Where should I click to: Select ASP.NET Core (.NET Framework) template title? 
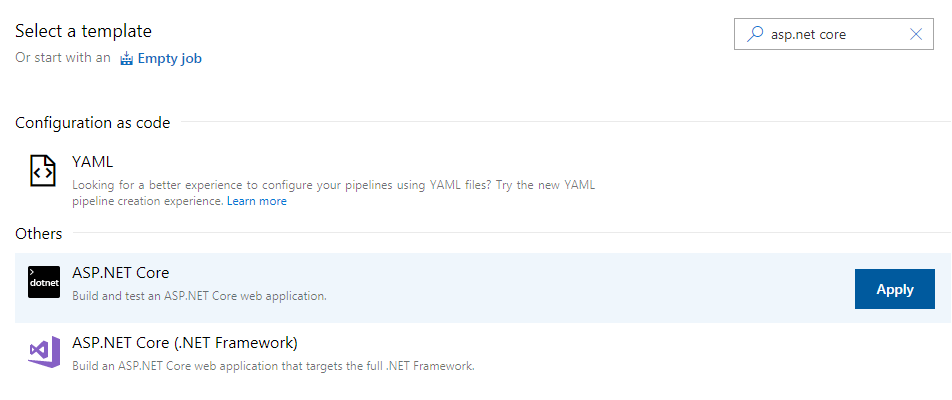[185, 343]
